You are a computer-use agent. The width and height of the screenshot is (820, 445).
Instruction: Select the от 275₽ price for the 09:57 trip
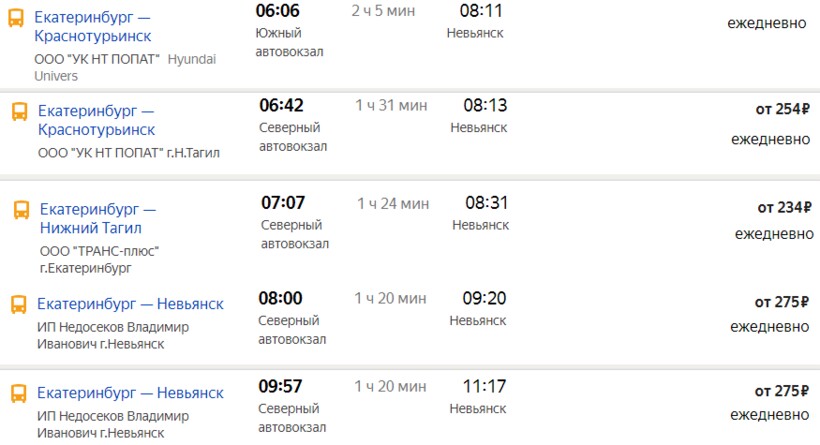tap(782, 391)
